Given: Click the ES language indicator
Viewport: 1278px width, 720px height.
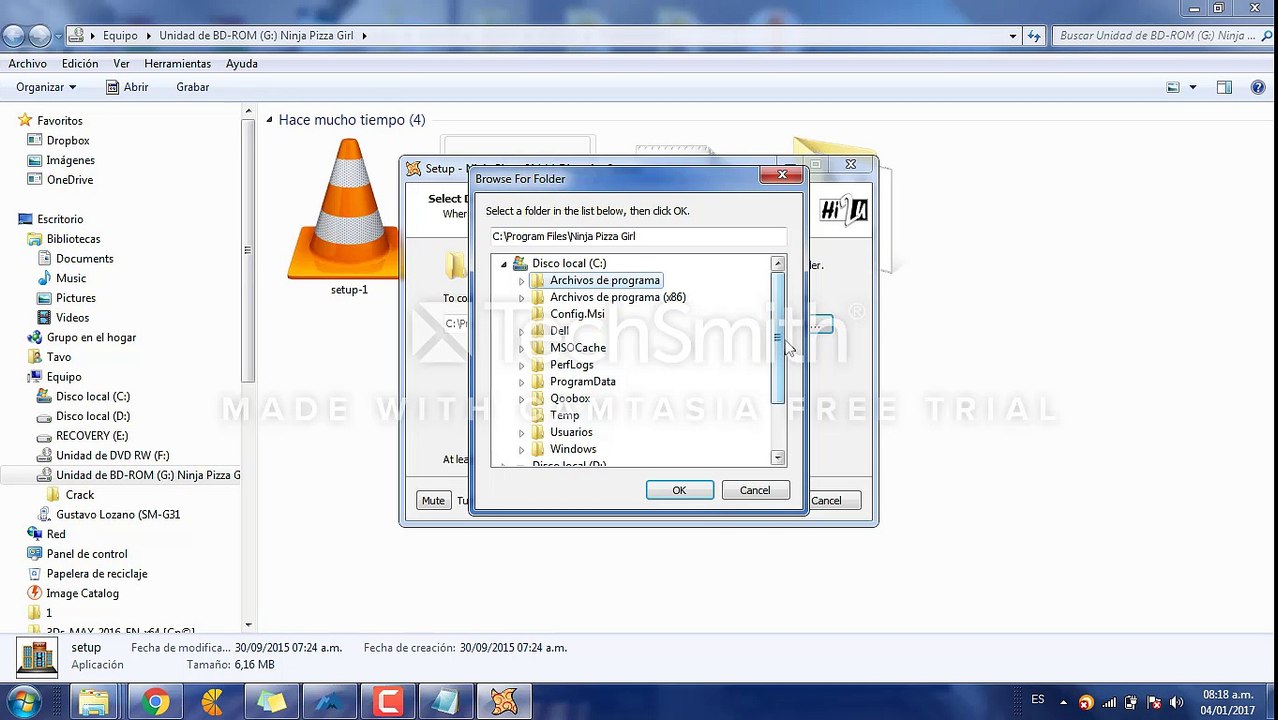Looking at the screenshot, I should click(x=1037, y=699).
